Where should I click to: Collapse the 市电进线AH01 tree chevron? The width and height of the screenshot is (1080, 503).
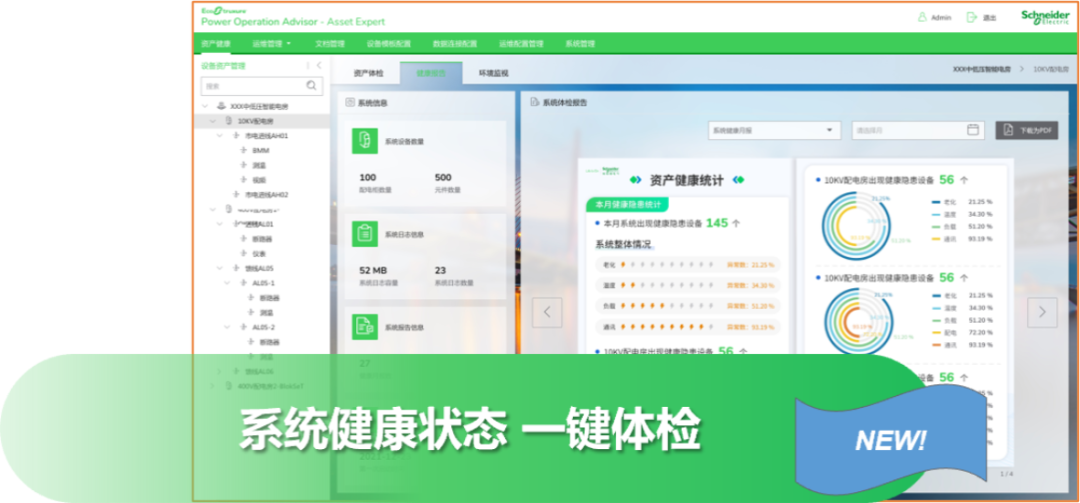point(220,136)
